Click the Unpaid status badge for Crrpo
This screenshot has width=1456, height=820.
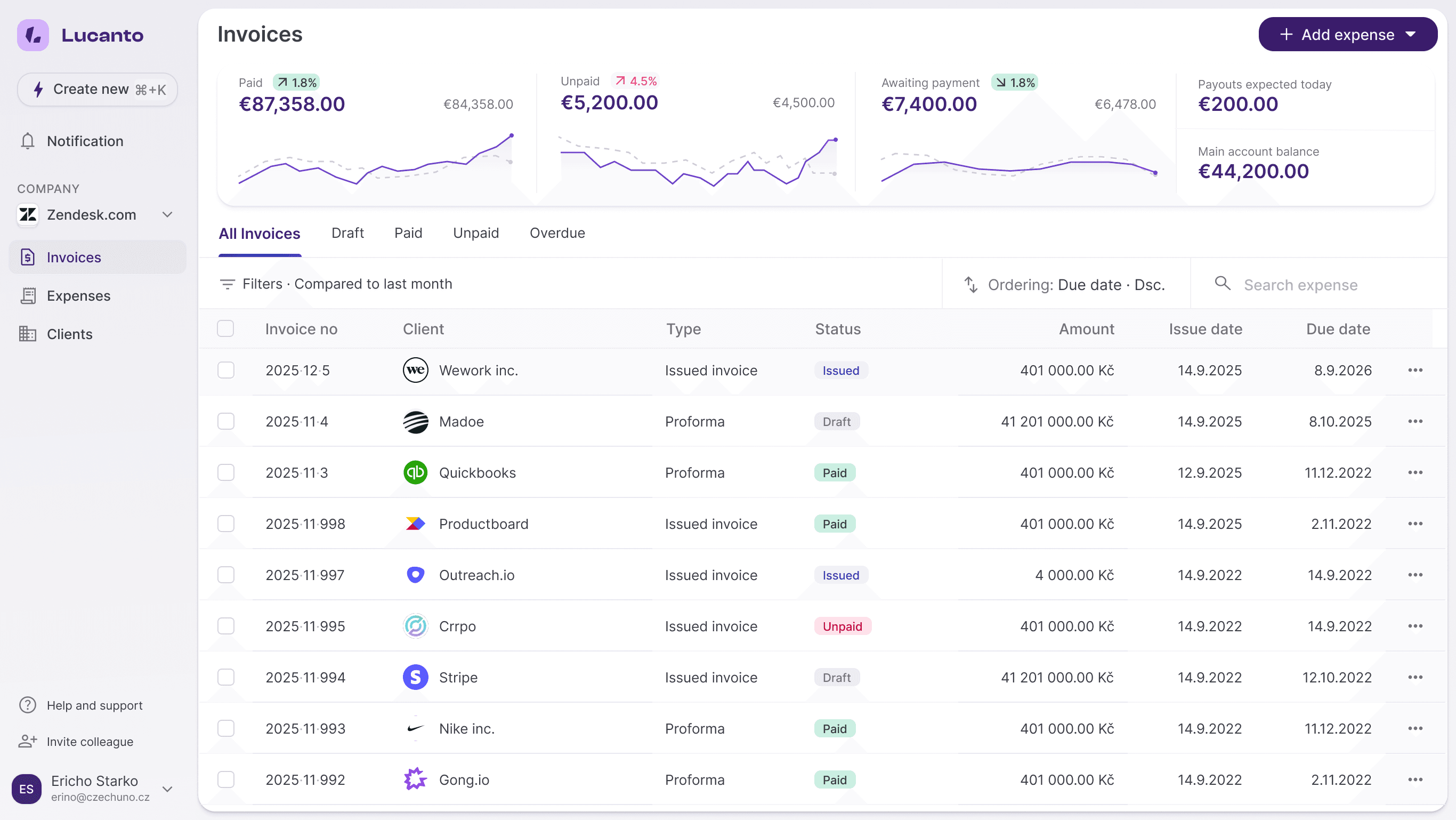click(842, 626)
